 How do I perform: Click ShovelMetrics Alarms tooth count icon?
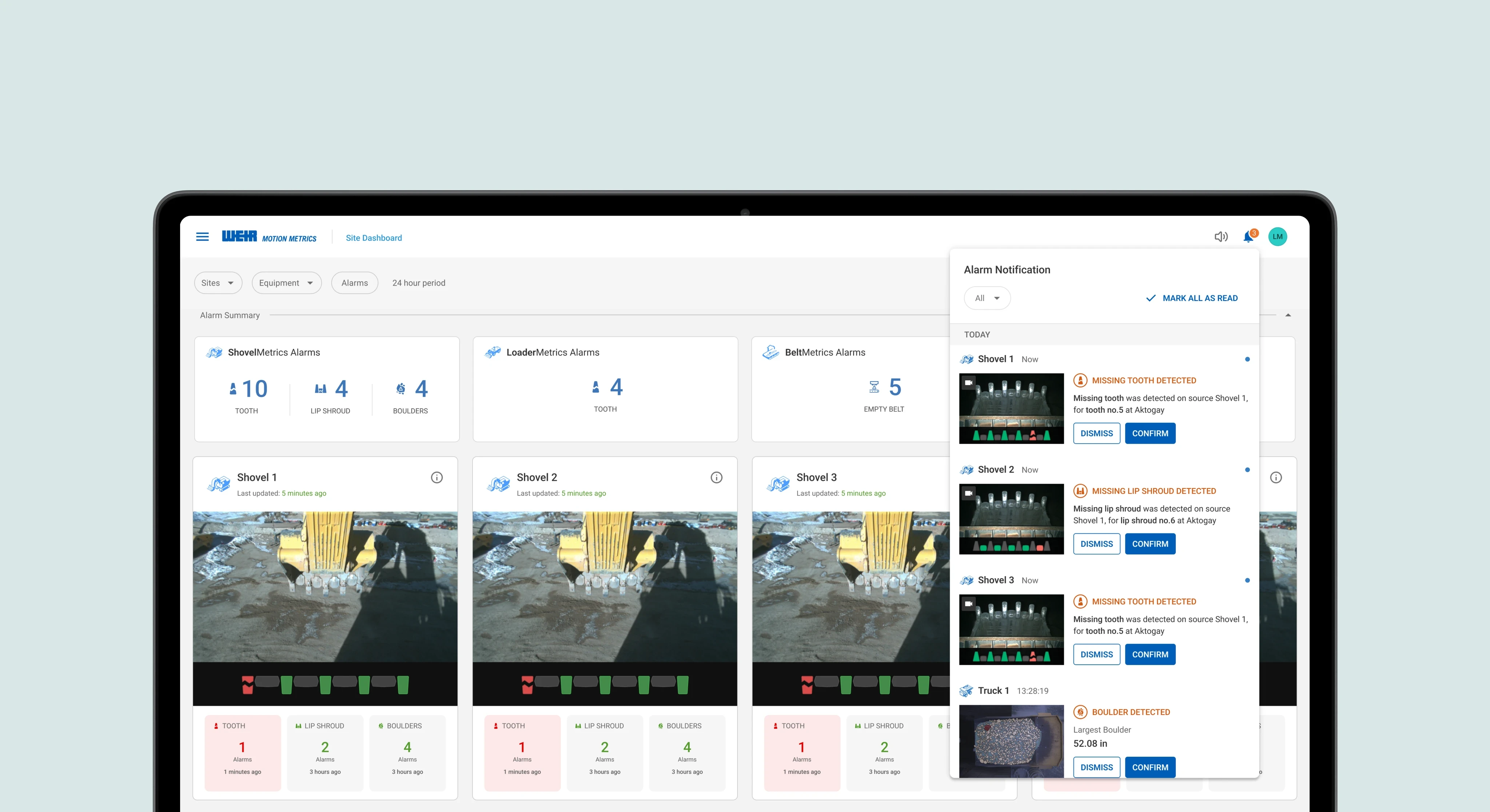[x=233, y=389]
